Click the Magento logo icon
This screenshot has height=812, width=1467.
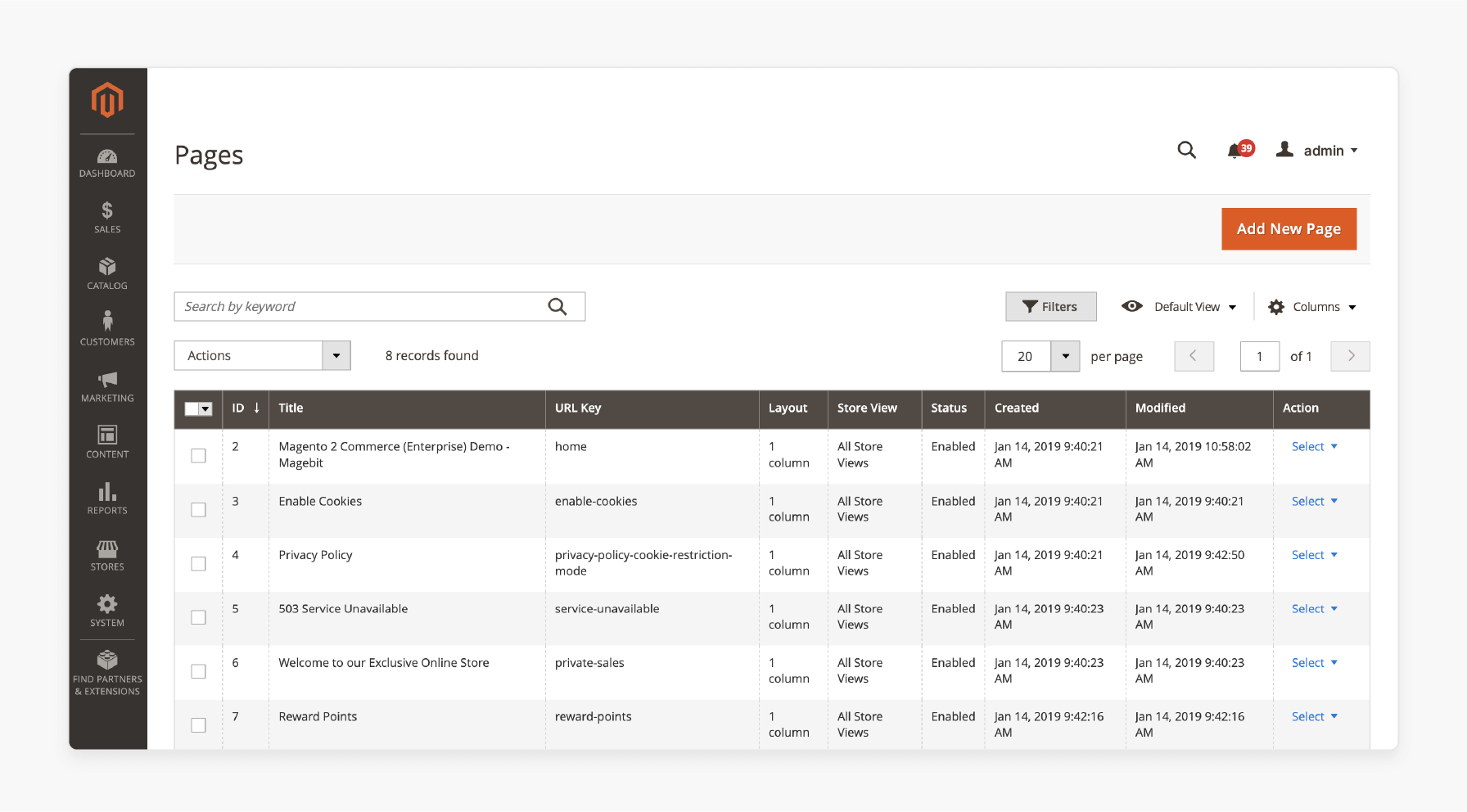coord(107,100)
